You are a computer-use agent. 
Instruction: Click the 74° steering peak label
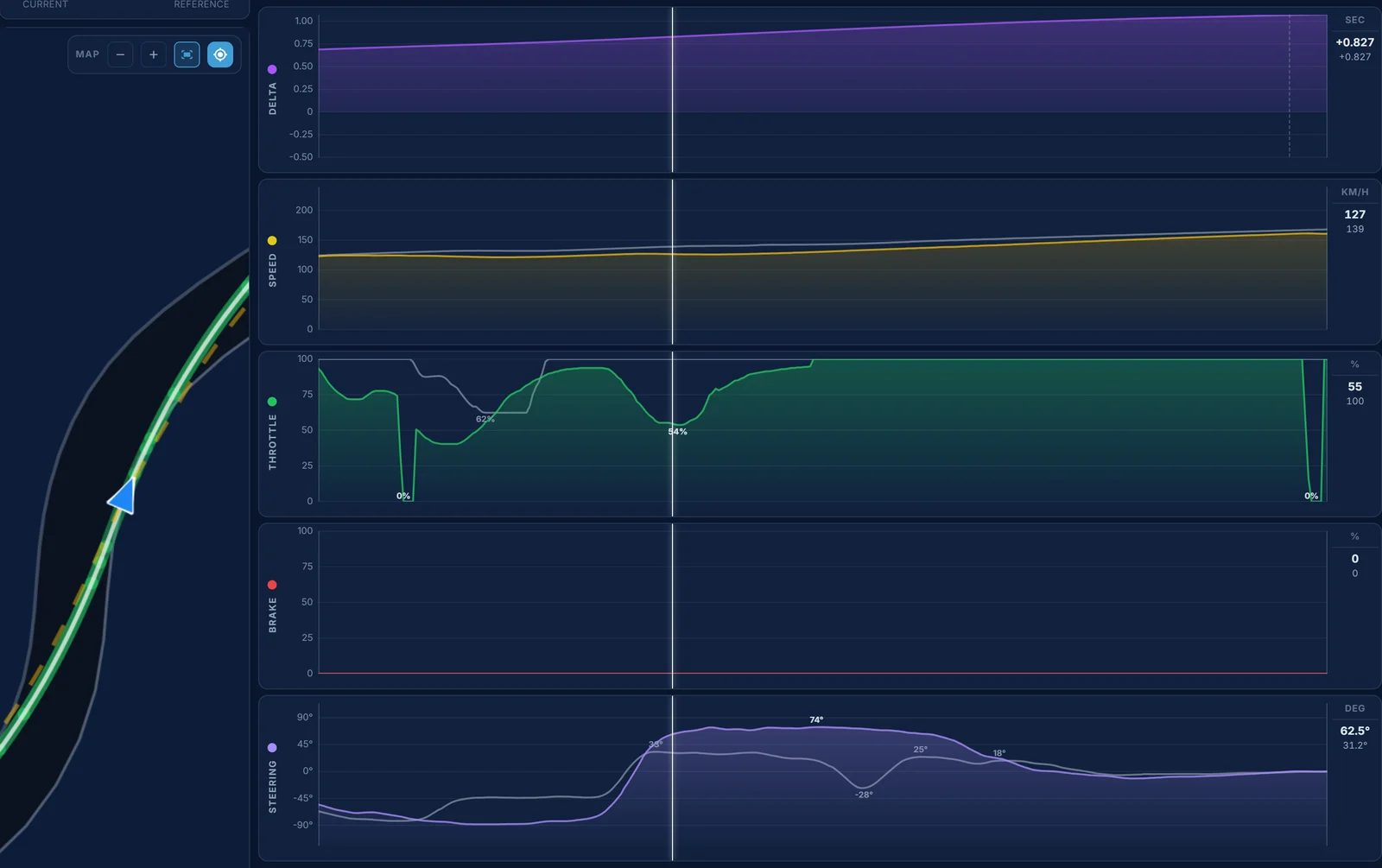pyautogui.click(x=816, y=719)
